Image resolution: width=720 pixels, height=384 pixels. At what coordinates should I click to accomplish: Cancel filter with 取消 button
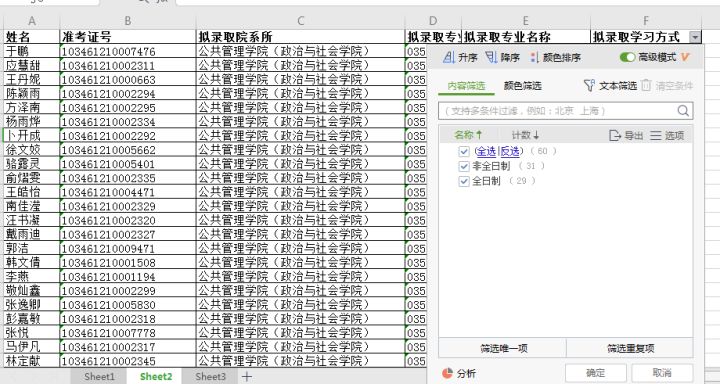point(662,373)
